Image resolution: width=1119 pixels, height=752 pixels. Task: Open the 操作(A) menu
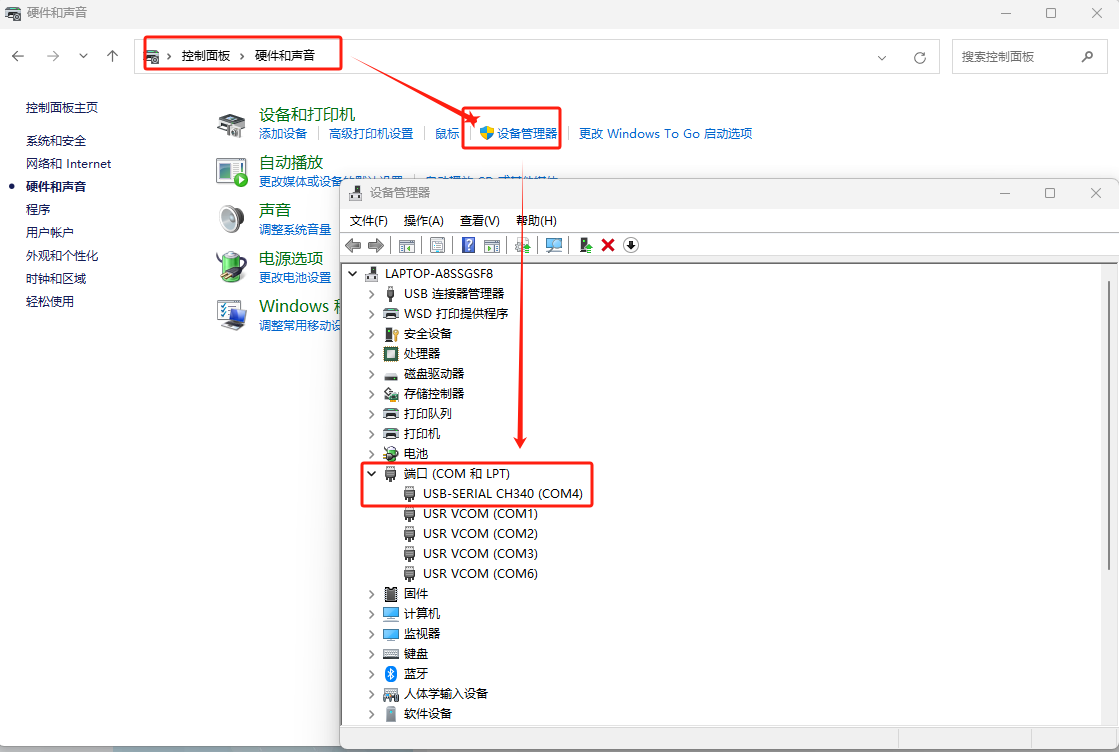[x=423, y=220]
